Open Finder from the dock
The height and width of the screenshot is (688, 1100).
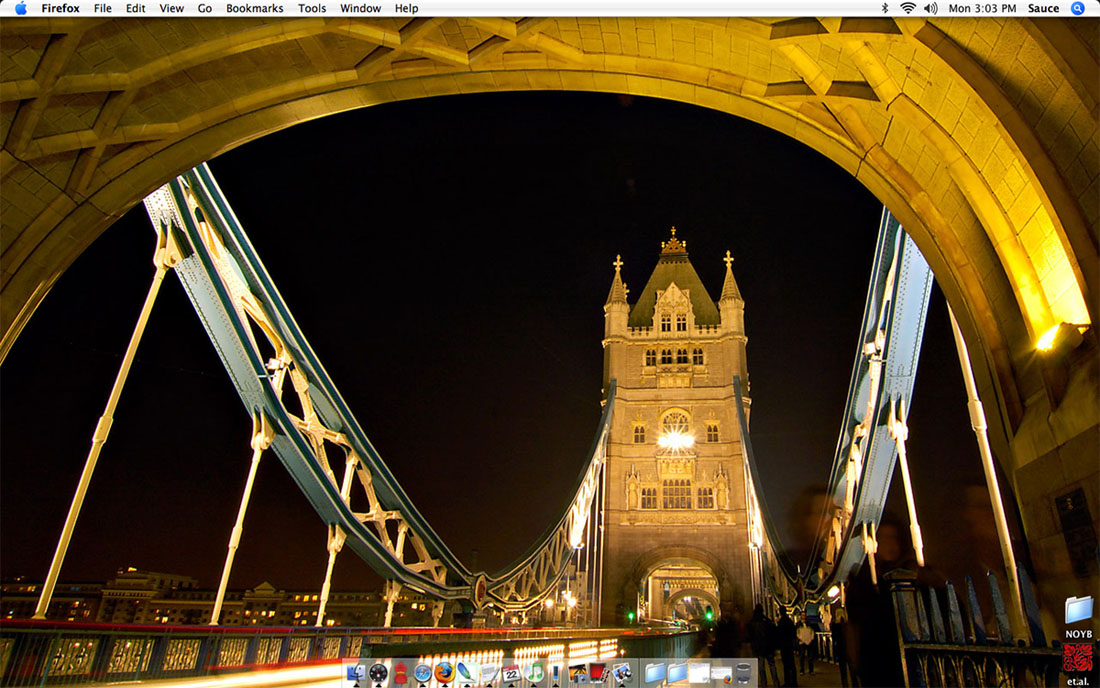pos(356,674)
